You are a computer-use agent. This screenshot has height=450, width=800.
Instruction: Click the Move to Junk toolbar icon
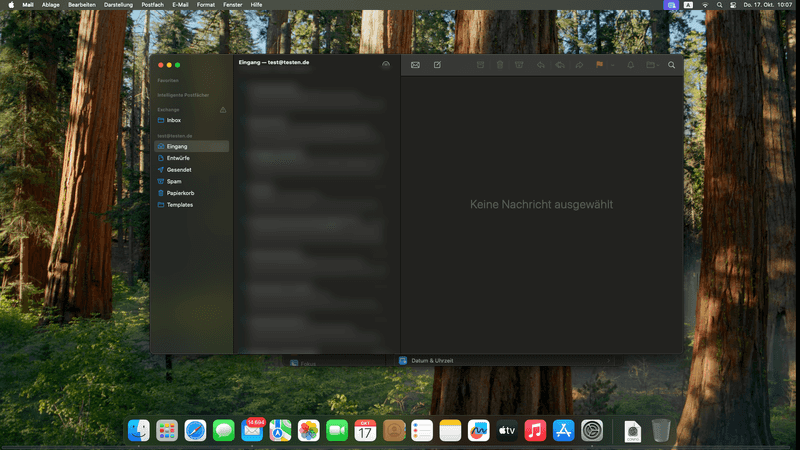coord(519,65)
